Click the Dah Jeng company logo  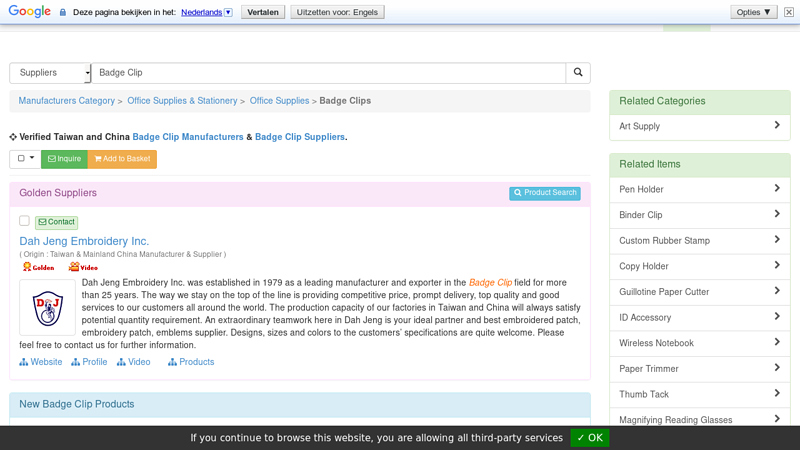[47, 307]
